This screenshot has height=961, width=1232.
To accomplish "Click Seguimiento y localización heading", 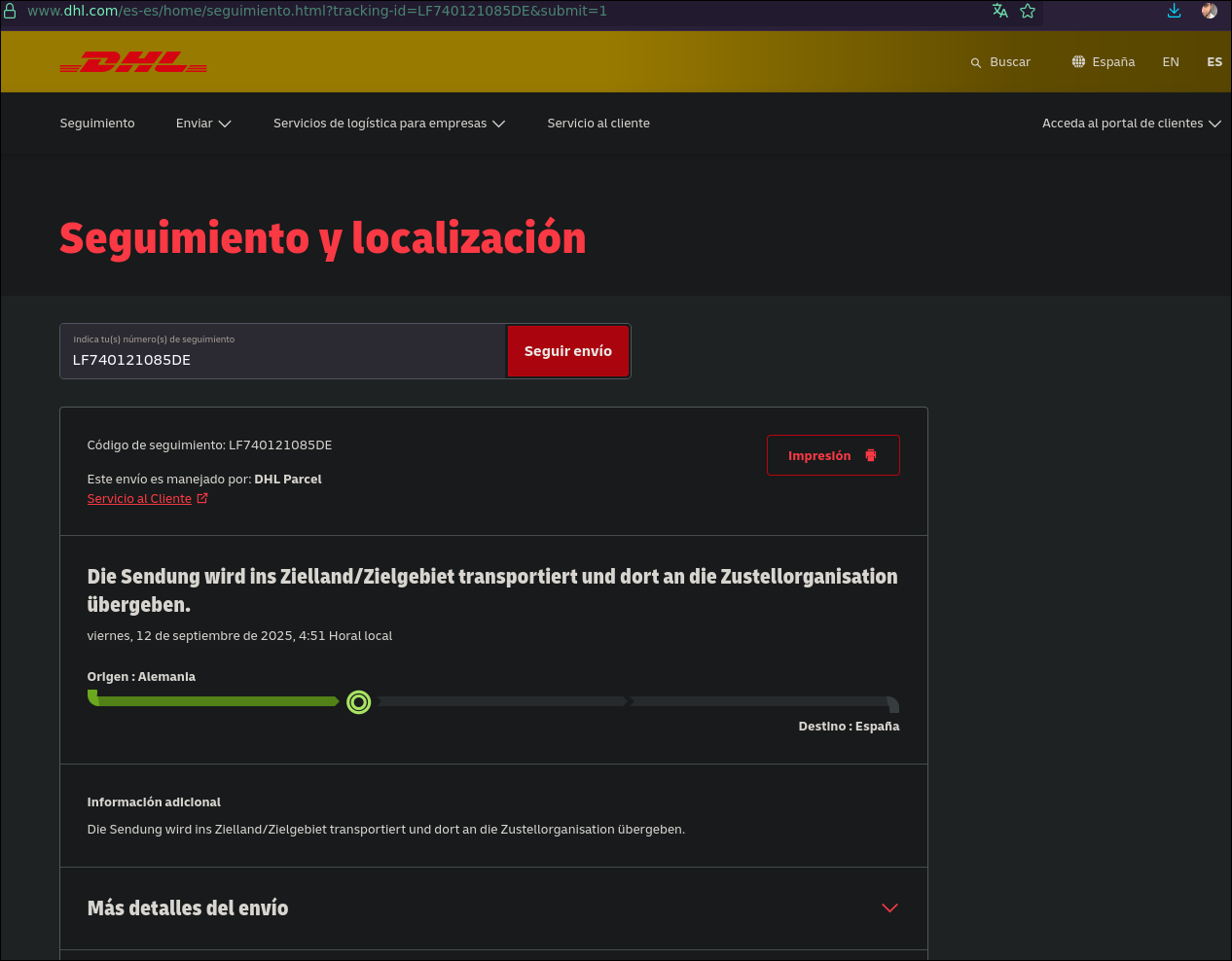I will pos(323,238).
